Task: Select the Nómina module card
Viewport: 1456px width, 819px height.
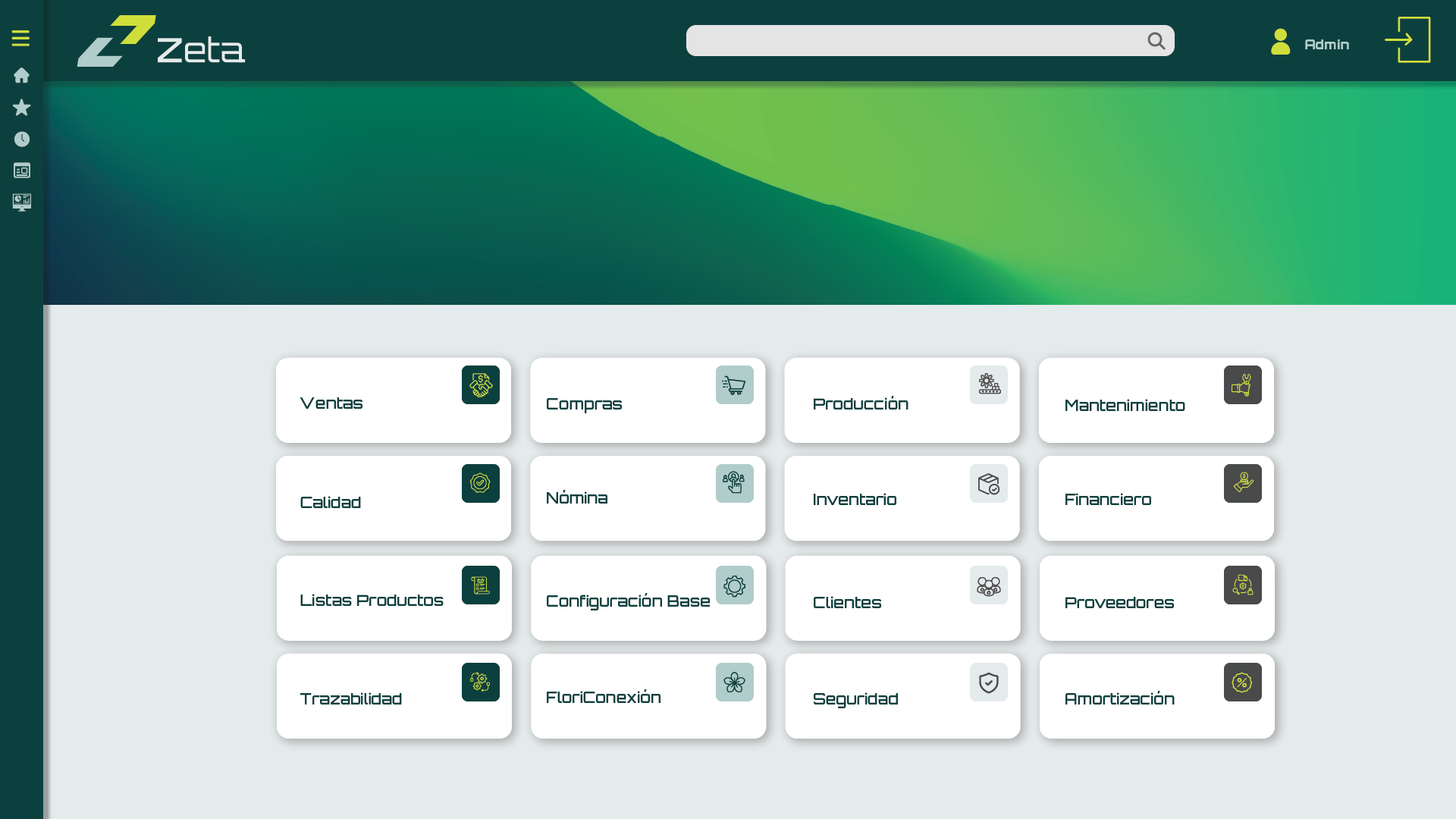Action: tap(648, 498)
